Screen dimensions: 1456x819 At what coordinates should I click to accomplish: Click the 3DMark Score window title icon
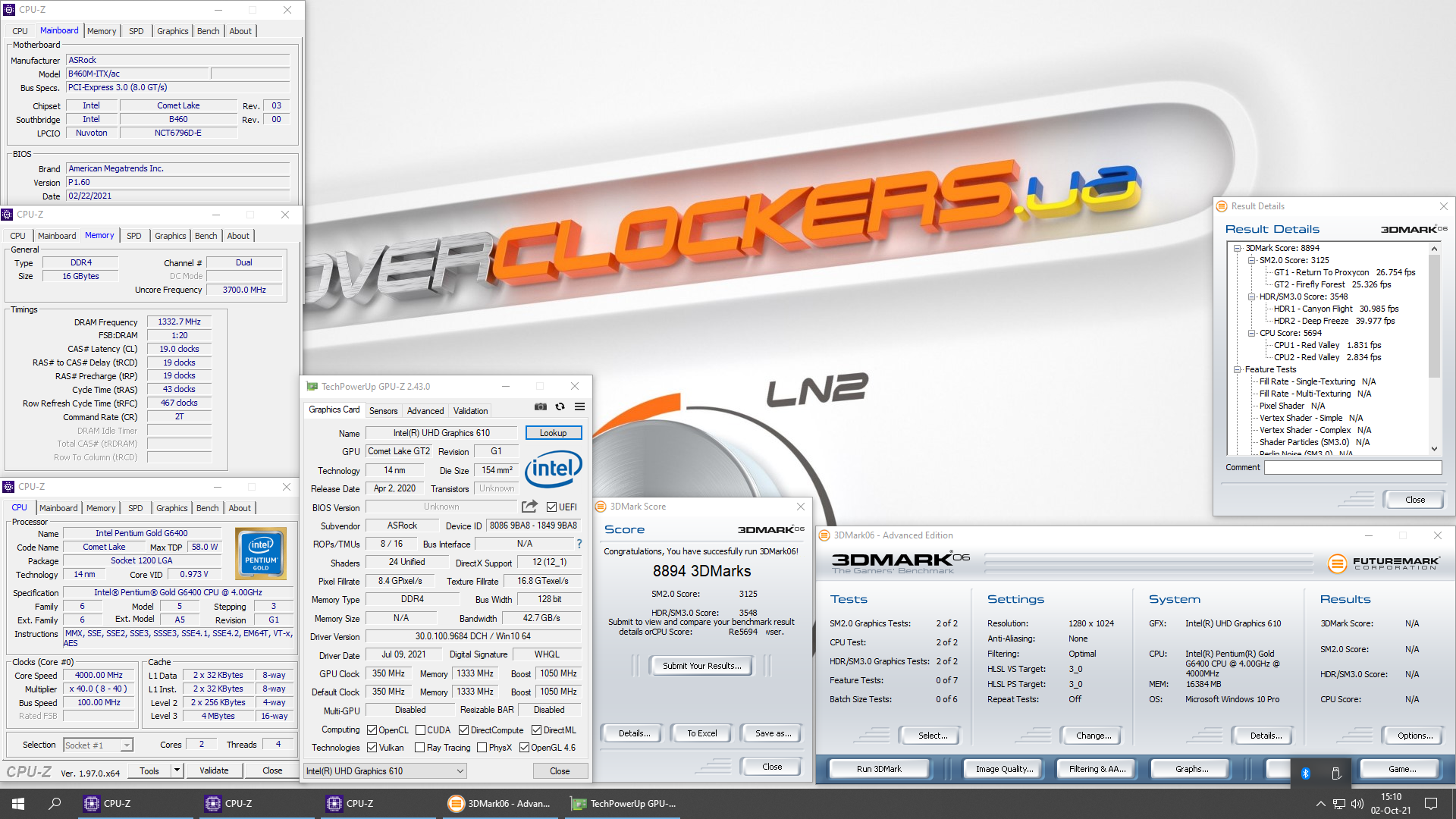[x=601, y=507]
